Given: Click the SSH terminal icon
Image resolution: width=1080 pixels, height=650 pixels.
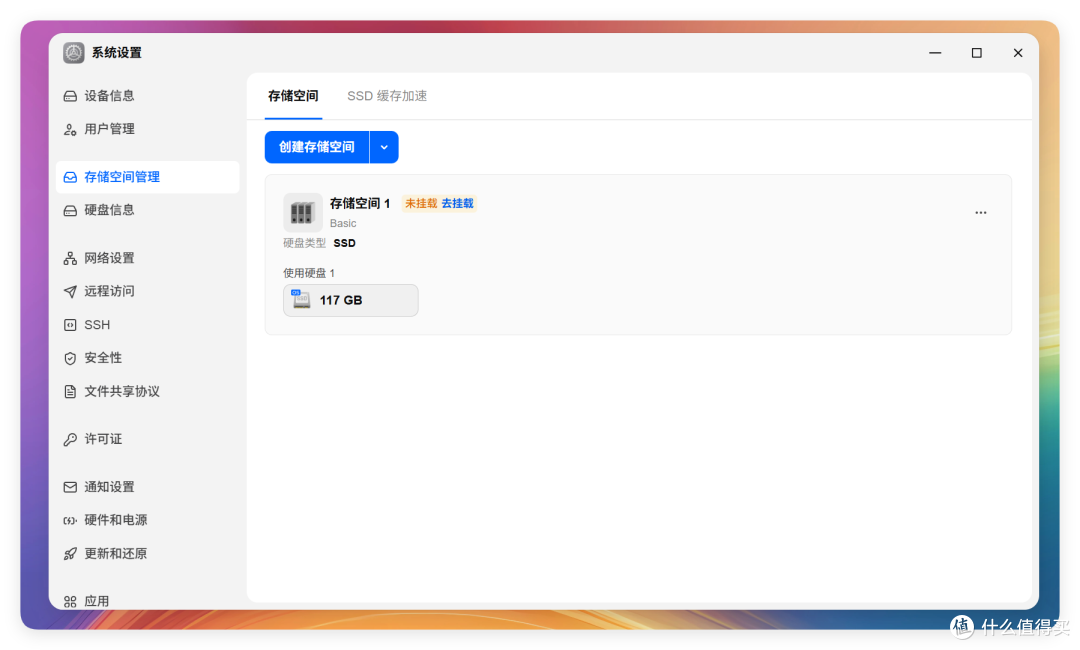Looking at the screenshot, I should tap(70, 325).
